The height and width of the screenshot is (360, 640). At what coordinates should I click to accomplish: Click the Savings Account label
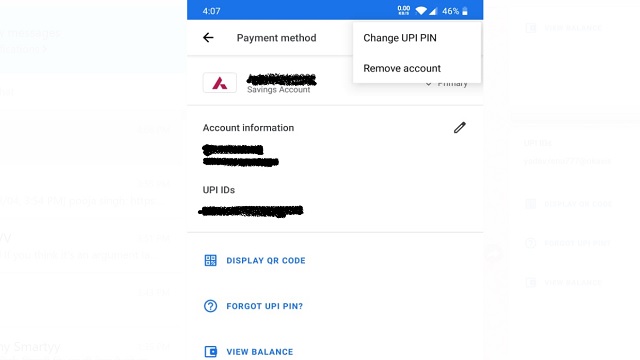point(278,90)
